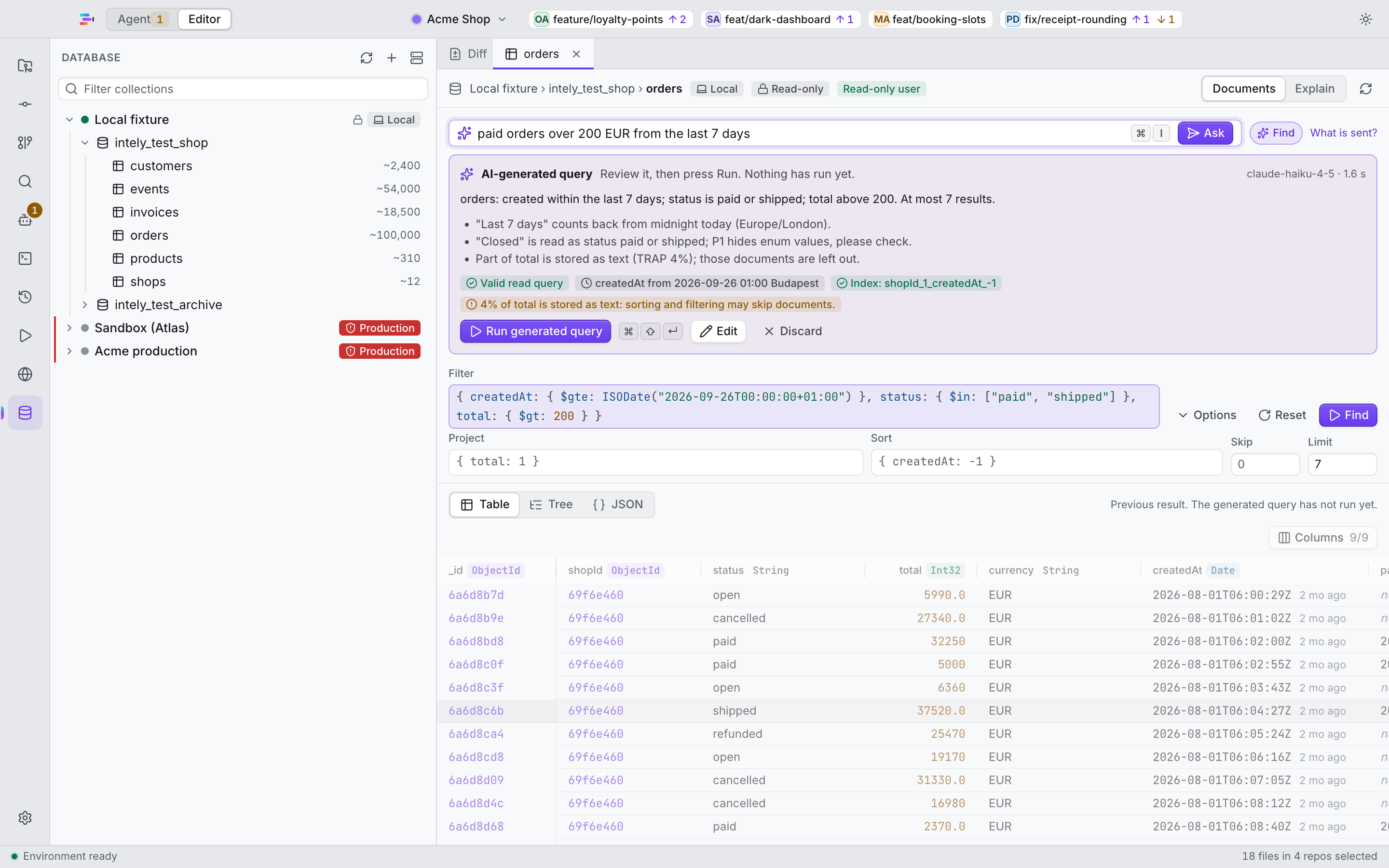Open settings gear in left sidebar

25,817
